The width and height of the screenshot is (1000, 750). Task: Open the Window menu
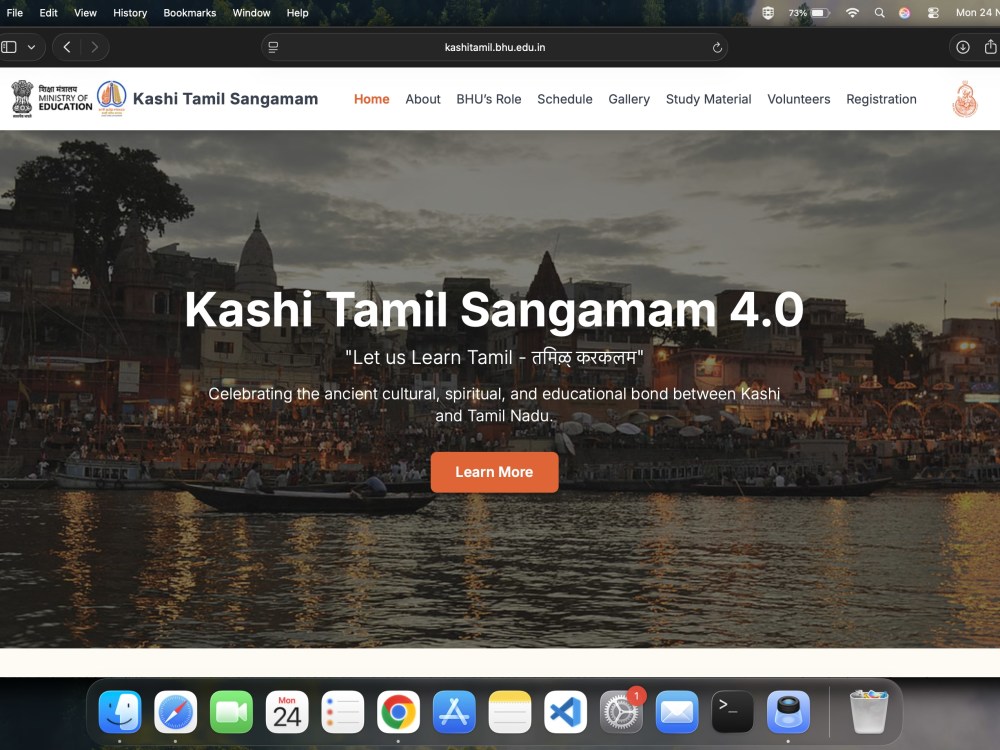pos(251,13)
